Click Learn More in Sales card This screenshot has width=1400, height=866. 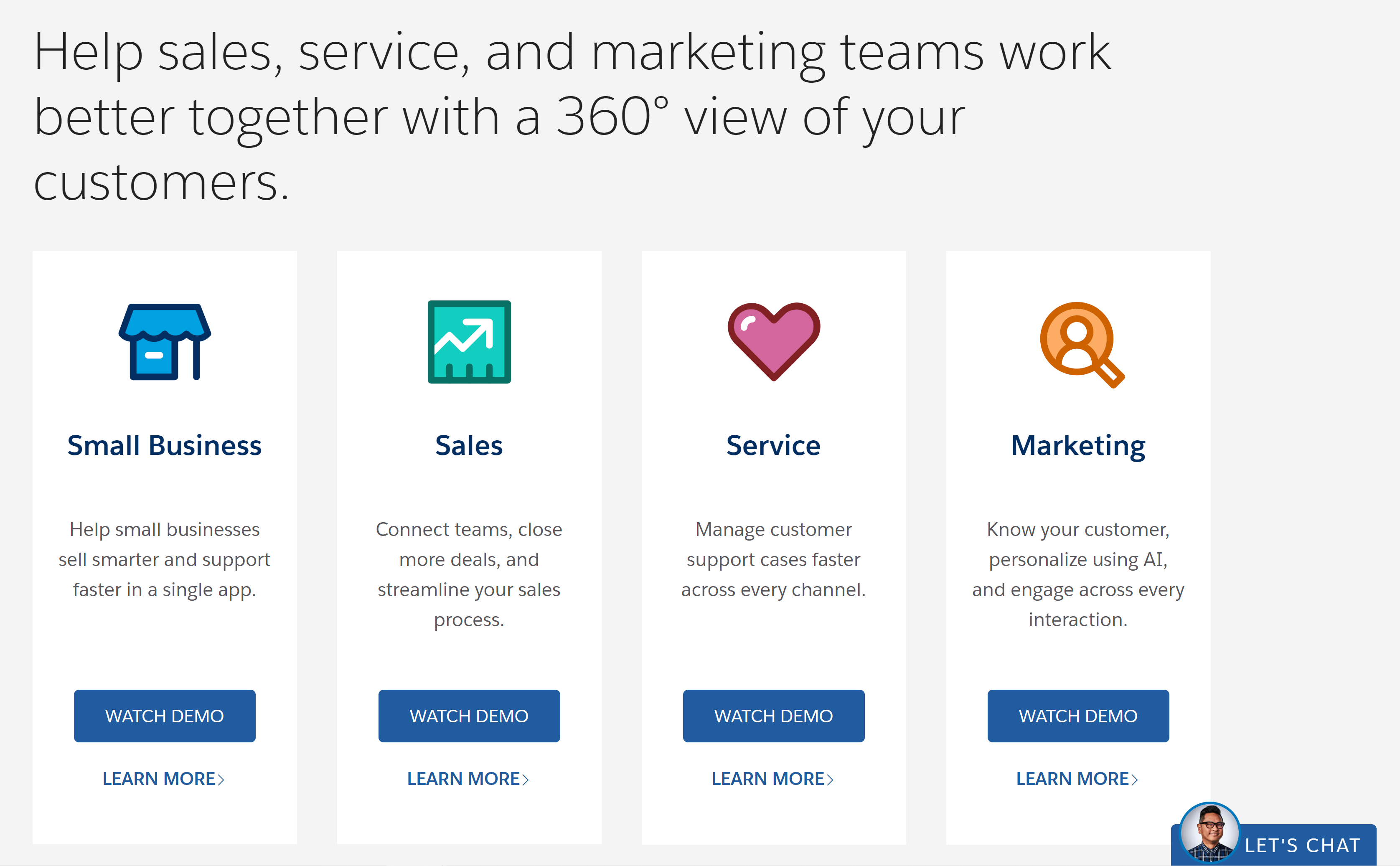point(468,779)
